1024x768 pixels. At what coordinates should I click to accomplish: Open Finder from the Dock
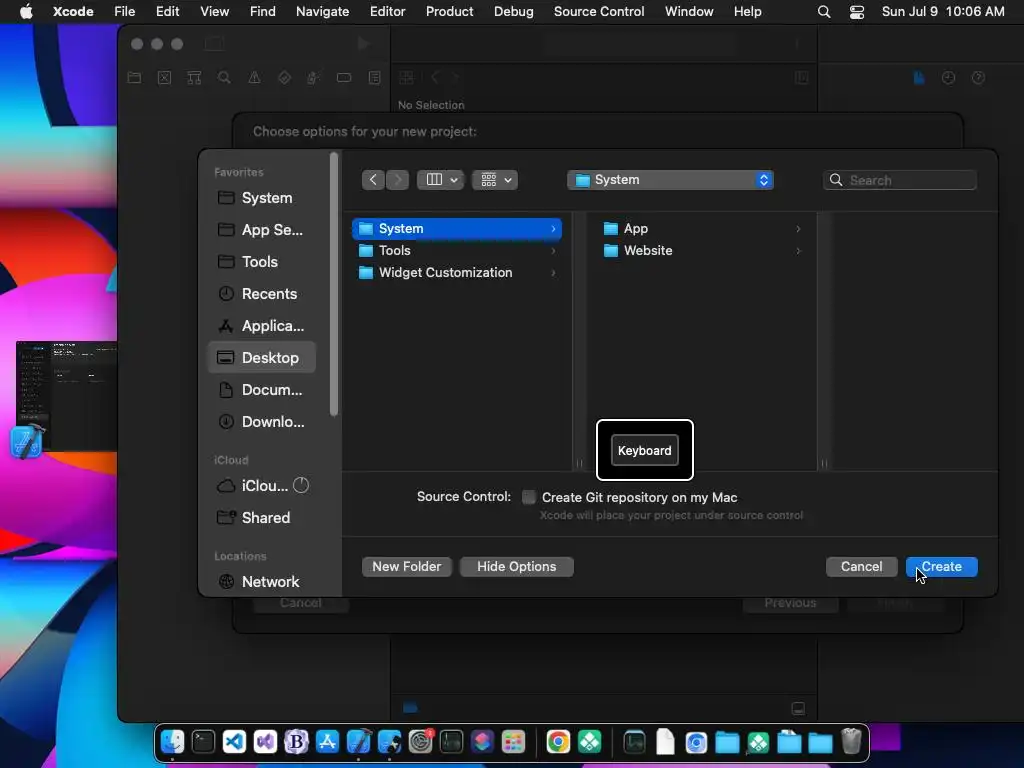click(x=172, y=742)
